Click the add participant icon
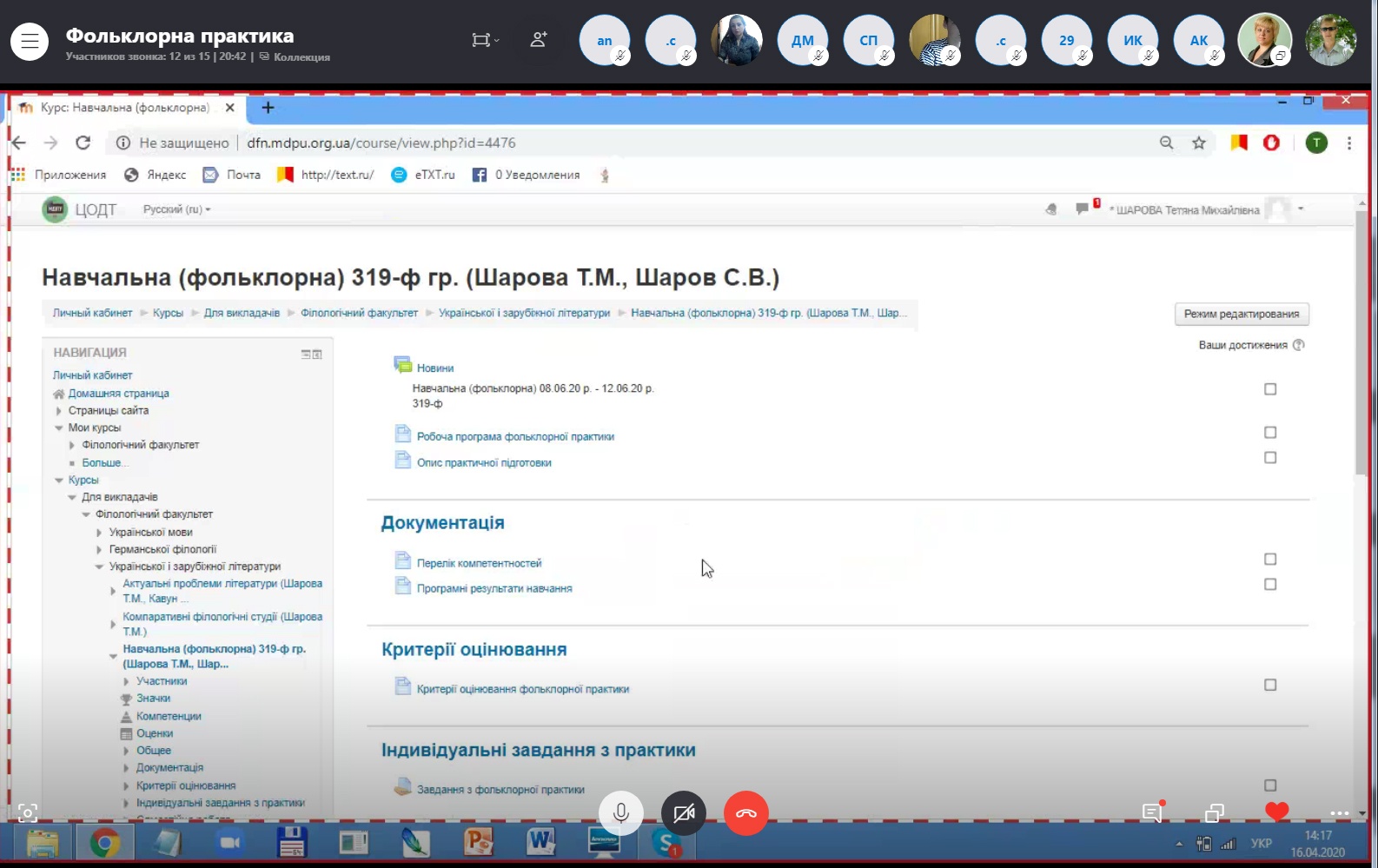 tap(539, 40)
